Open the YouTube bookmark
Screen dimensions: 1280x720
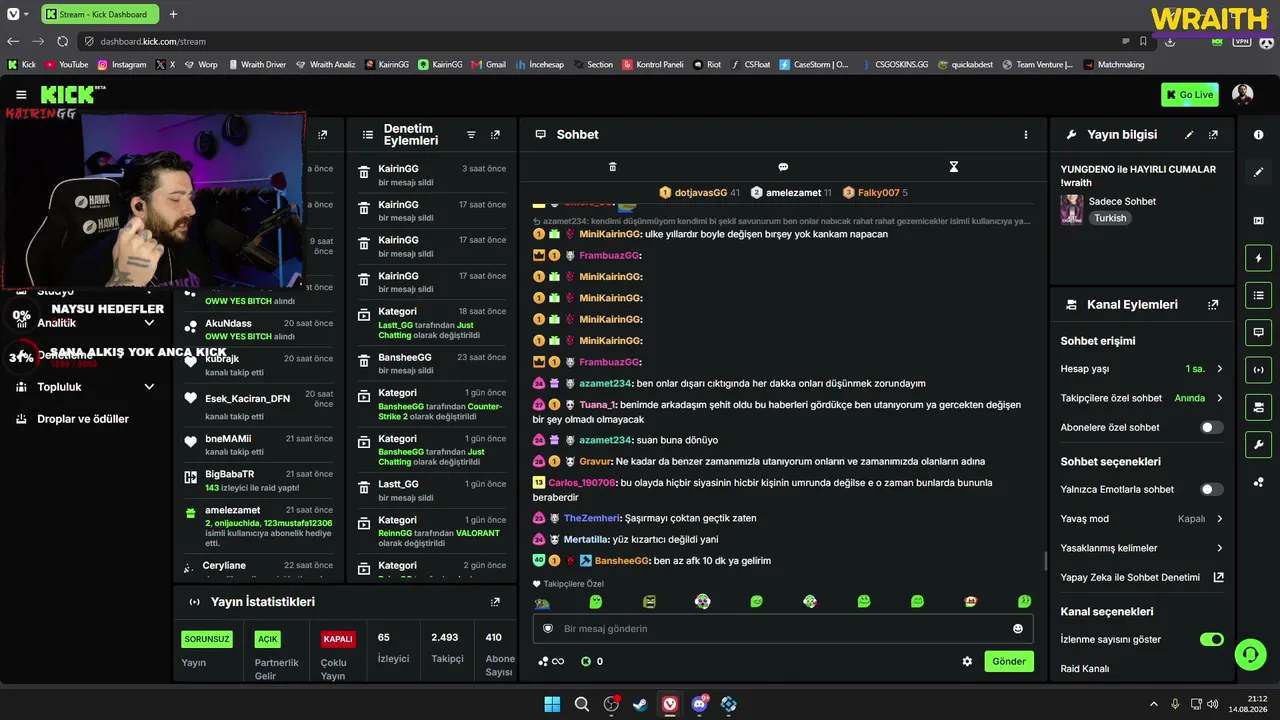66,65
